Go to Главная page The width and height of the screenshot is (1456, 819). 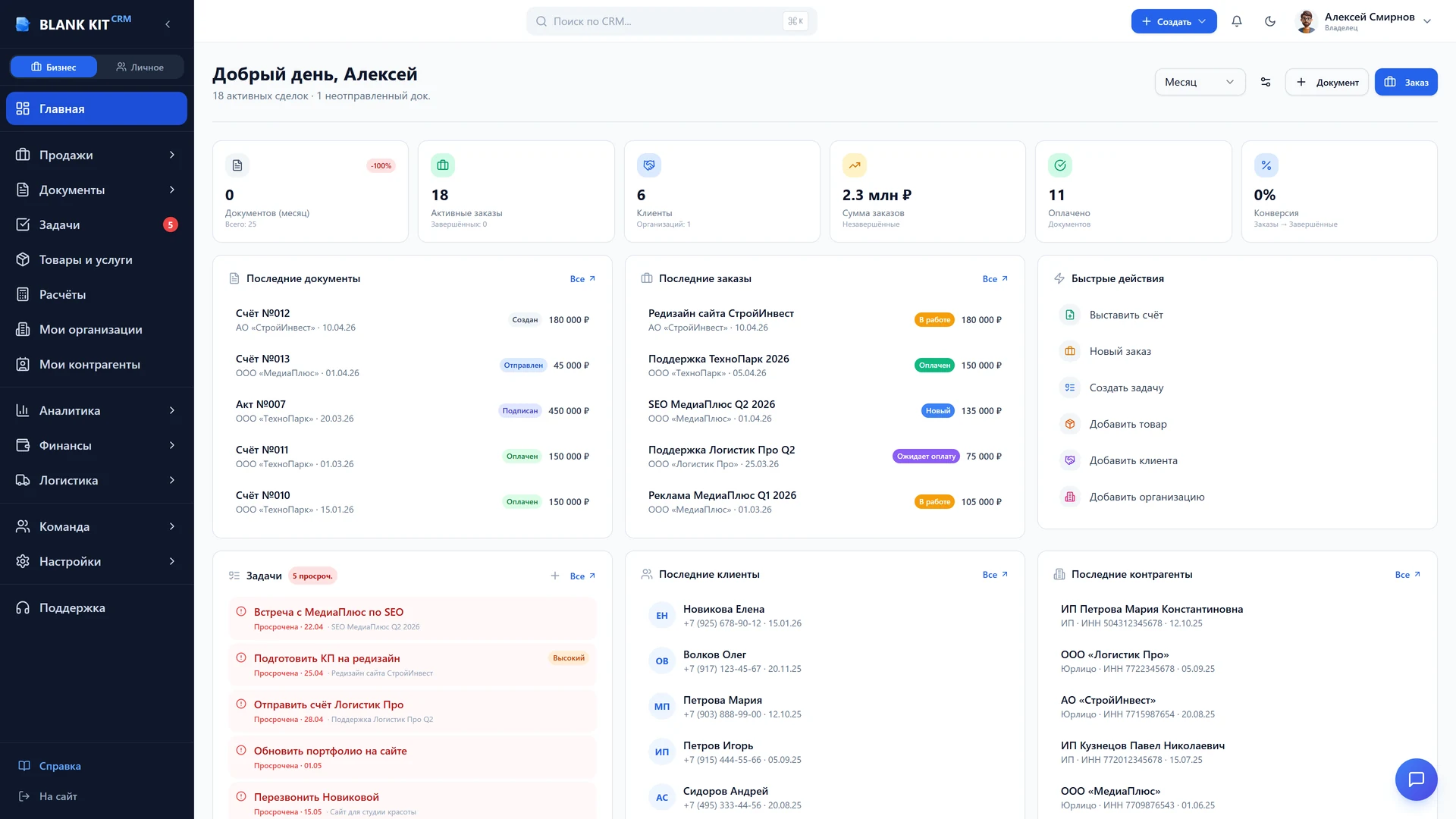click(x=96, y=108)
